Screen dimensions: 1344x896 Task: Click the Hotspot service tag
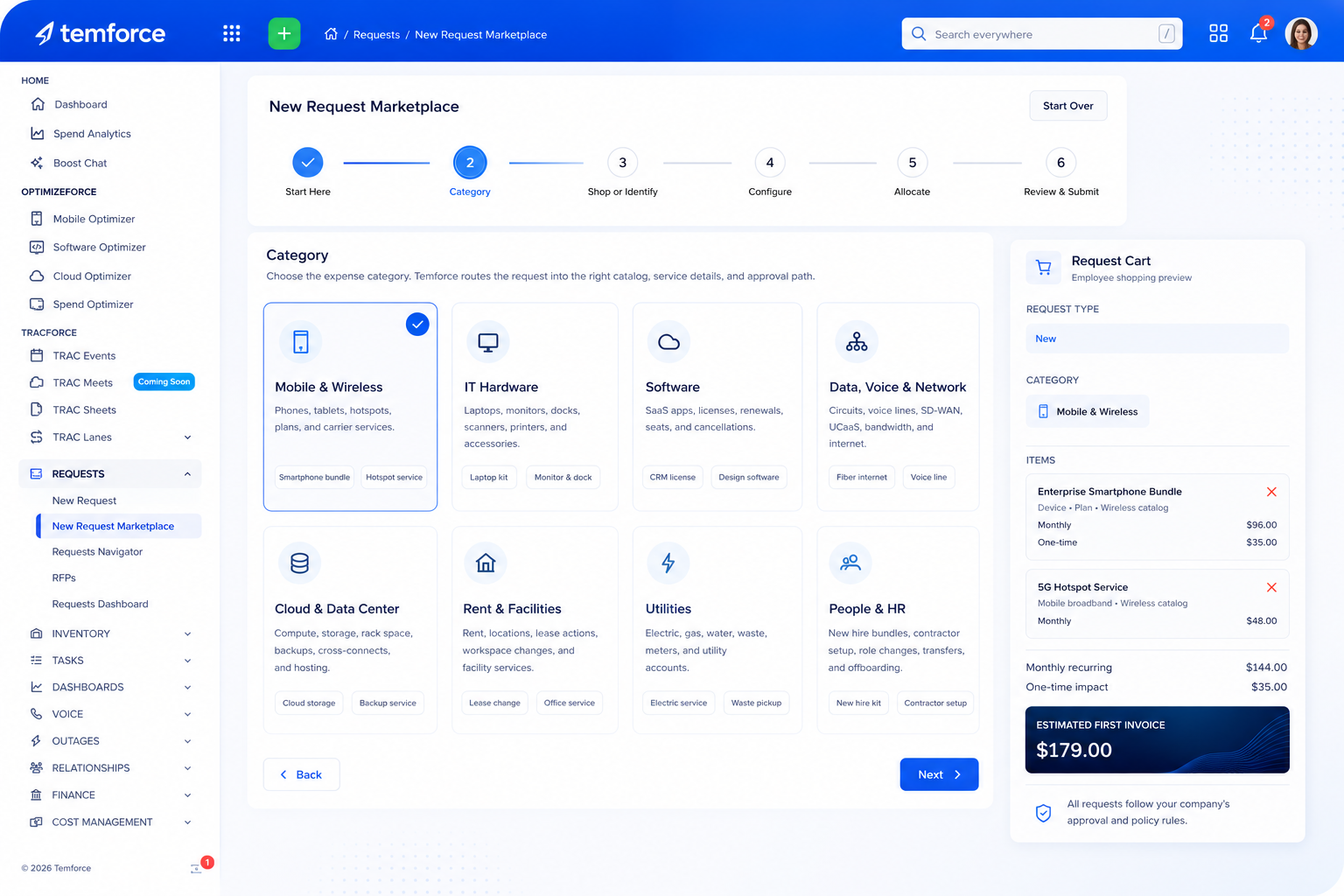click(x=394, y=477)
